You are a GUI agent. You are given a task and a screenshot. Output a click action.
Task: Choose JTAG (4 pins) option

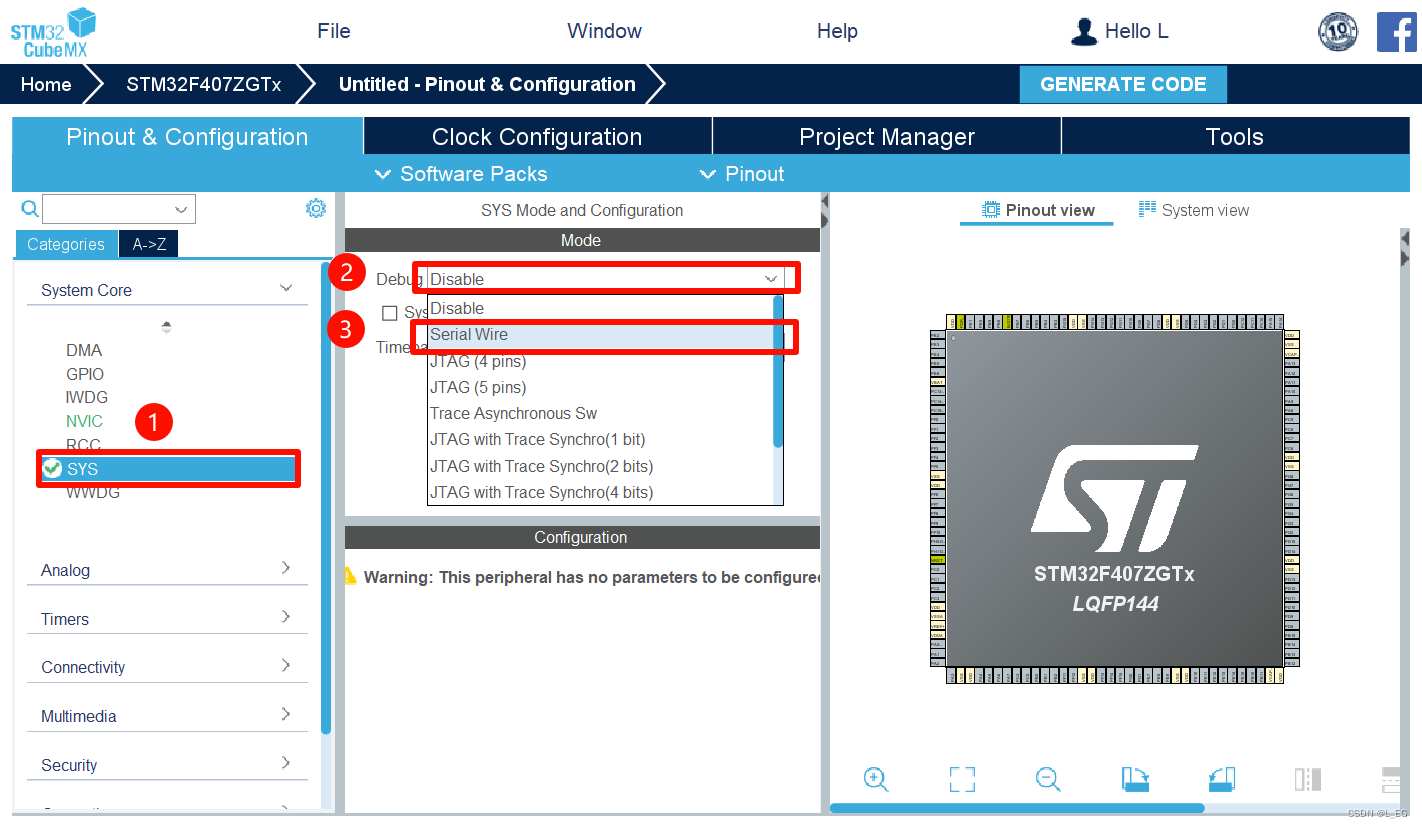click(601, 361)
